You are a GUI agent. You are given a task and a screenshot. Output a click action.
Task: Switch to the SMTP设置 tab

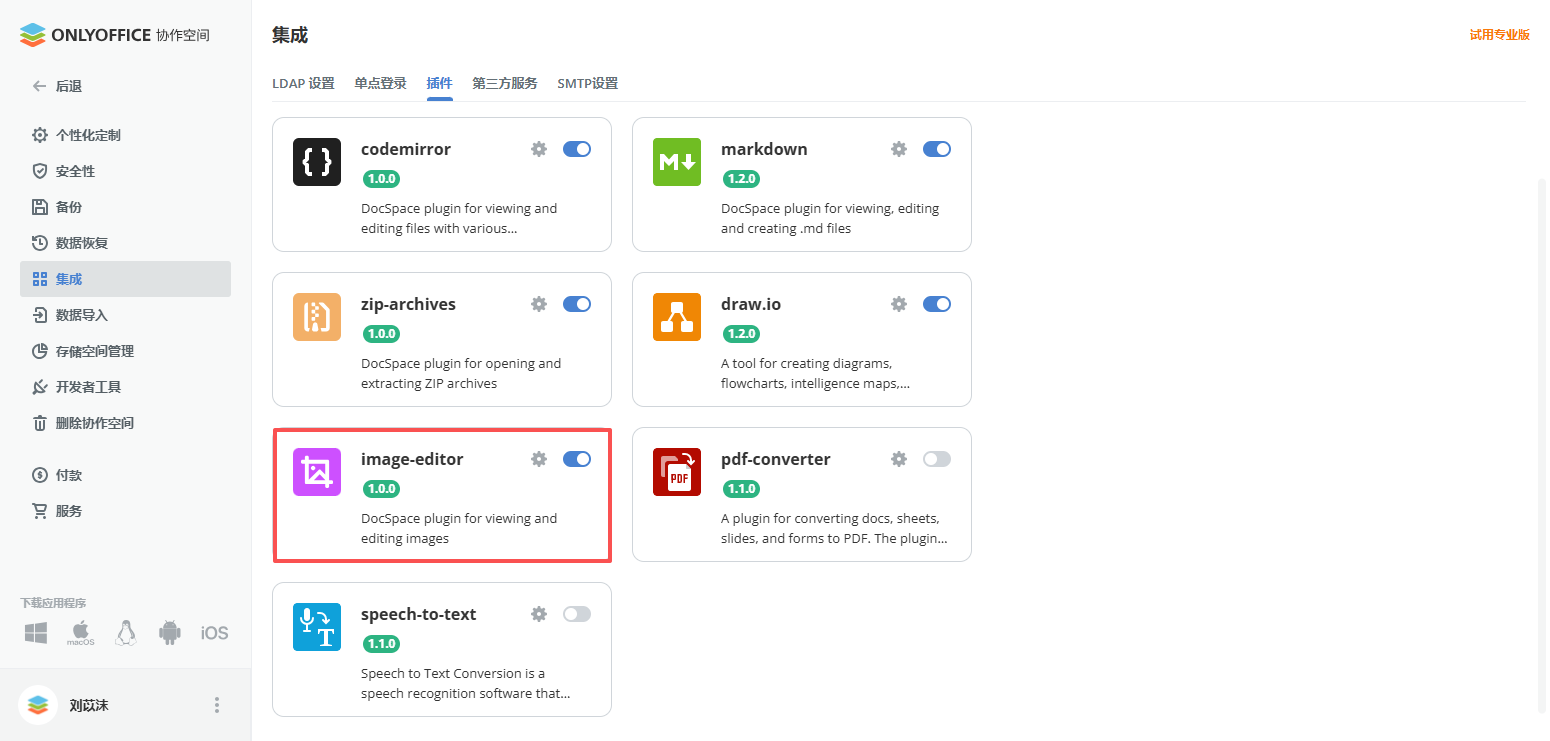587,83
